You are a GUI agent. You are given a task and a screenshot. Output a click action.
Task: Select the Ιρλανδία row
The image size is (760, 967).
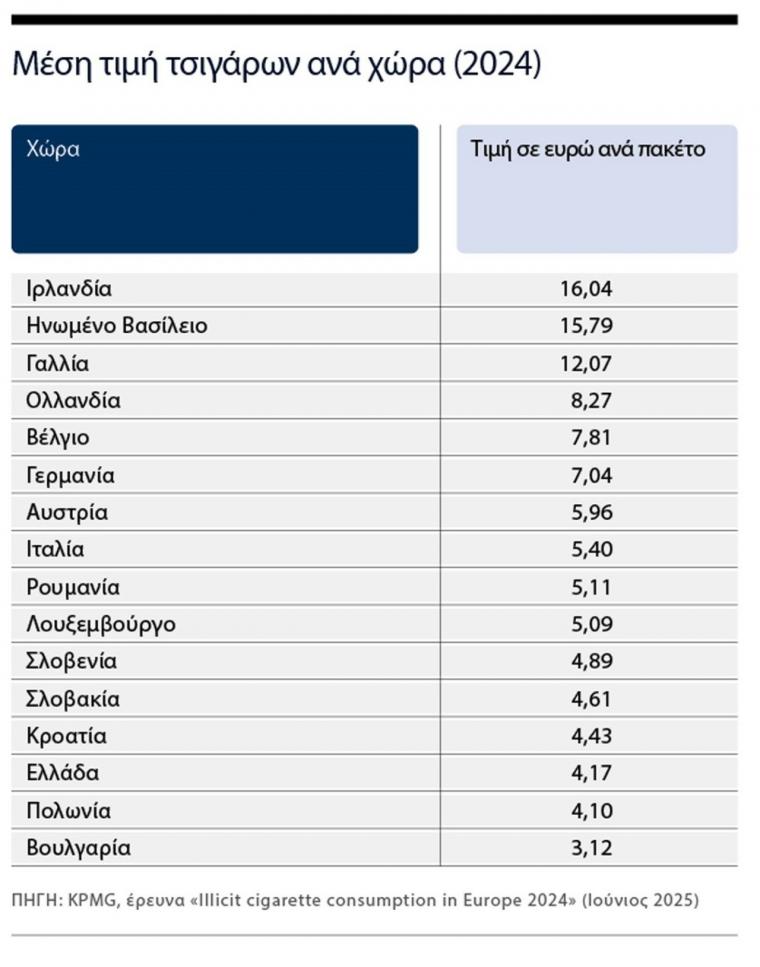(374, 289)
